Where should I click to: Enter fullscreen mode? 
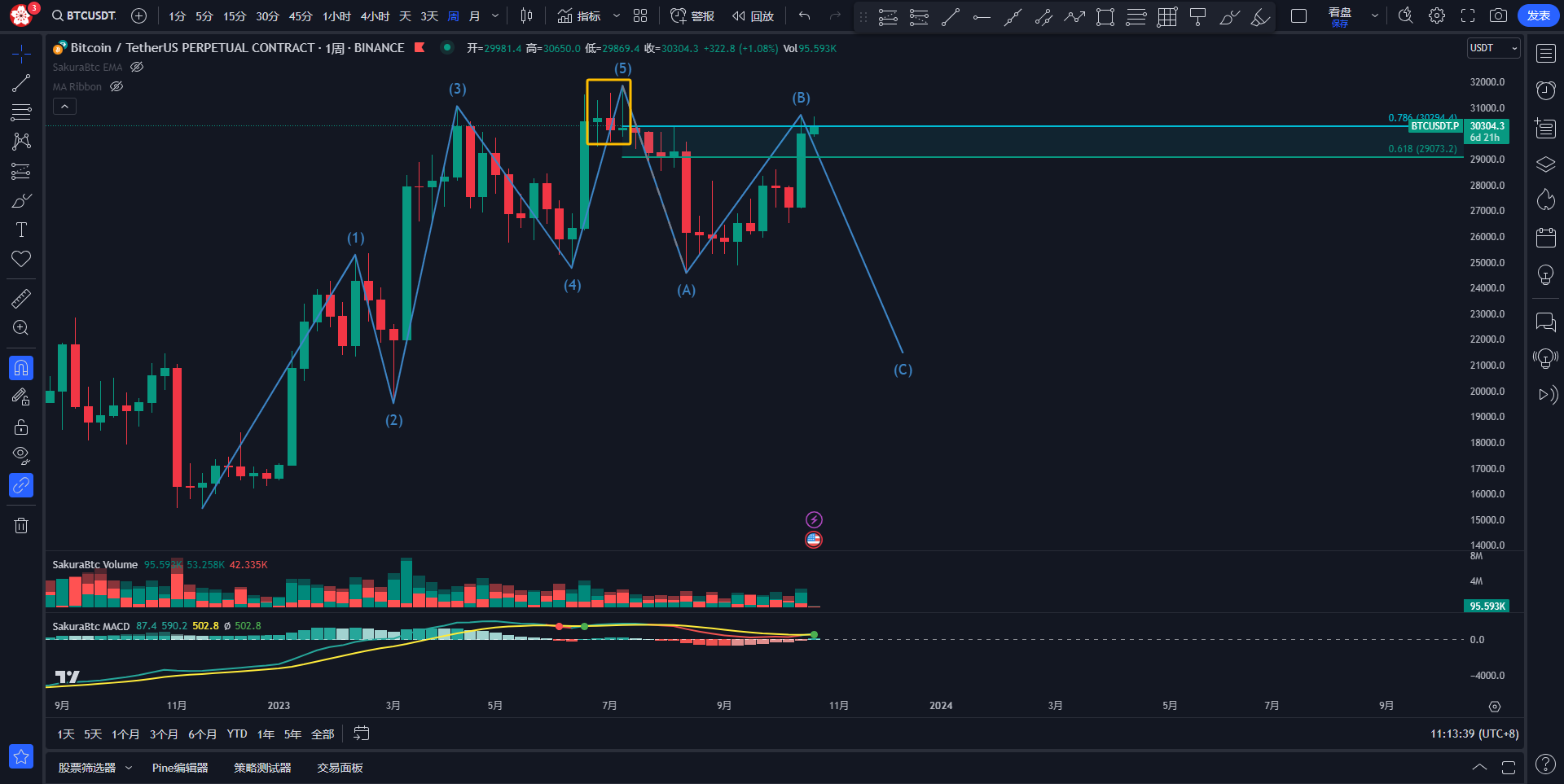tap(1468, 16)
